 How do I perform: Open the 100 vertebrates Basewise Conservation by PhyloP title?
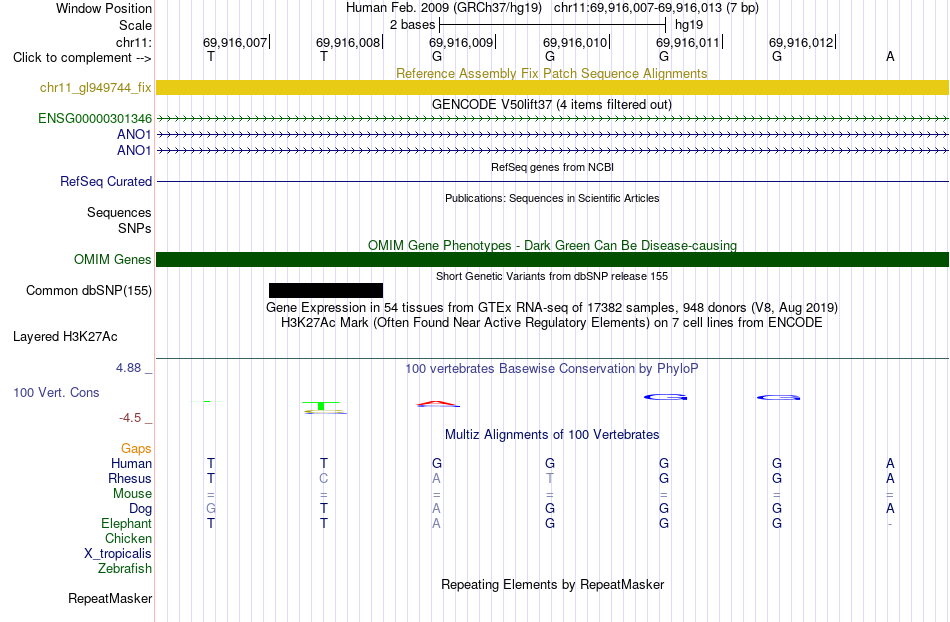pos(552,368)
